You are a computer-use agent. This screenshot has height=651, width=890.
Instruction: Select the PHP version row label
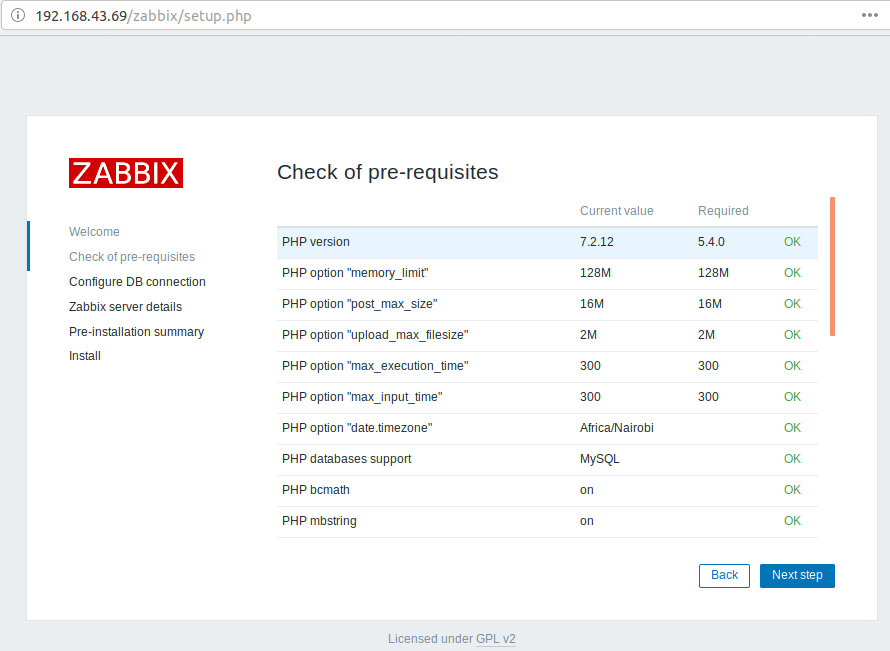pos(316,242)
